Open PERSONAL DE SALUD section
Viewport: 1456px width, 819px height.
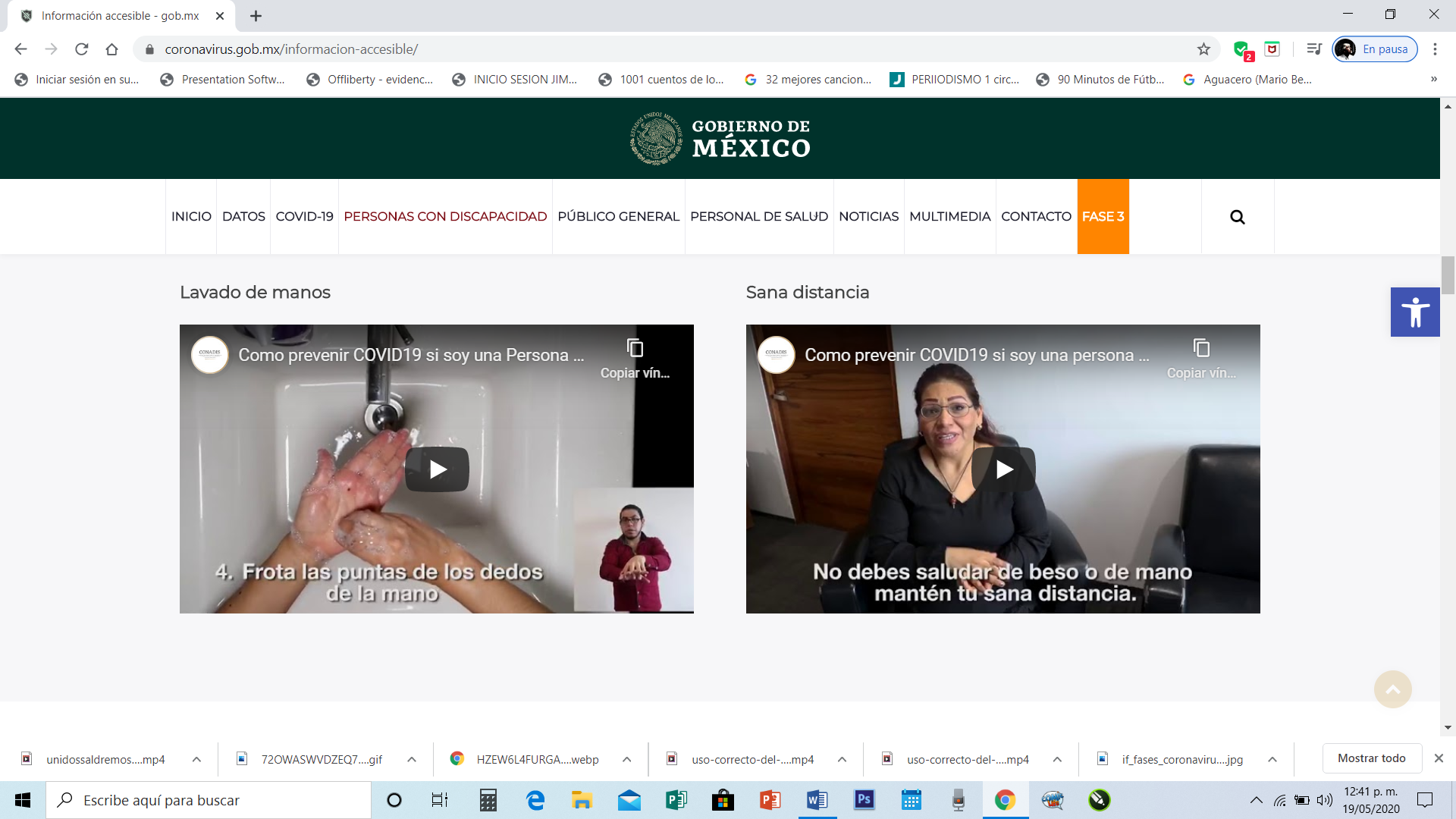click(759, 217)
